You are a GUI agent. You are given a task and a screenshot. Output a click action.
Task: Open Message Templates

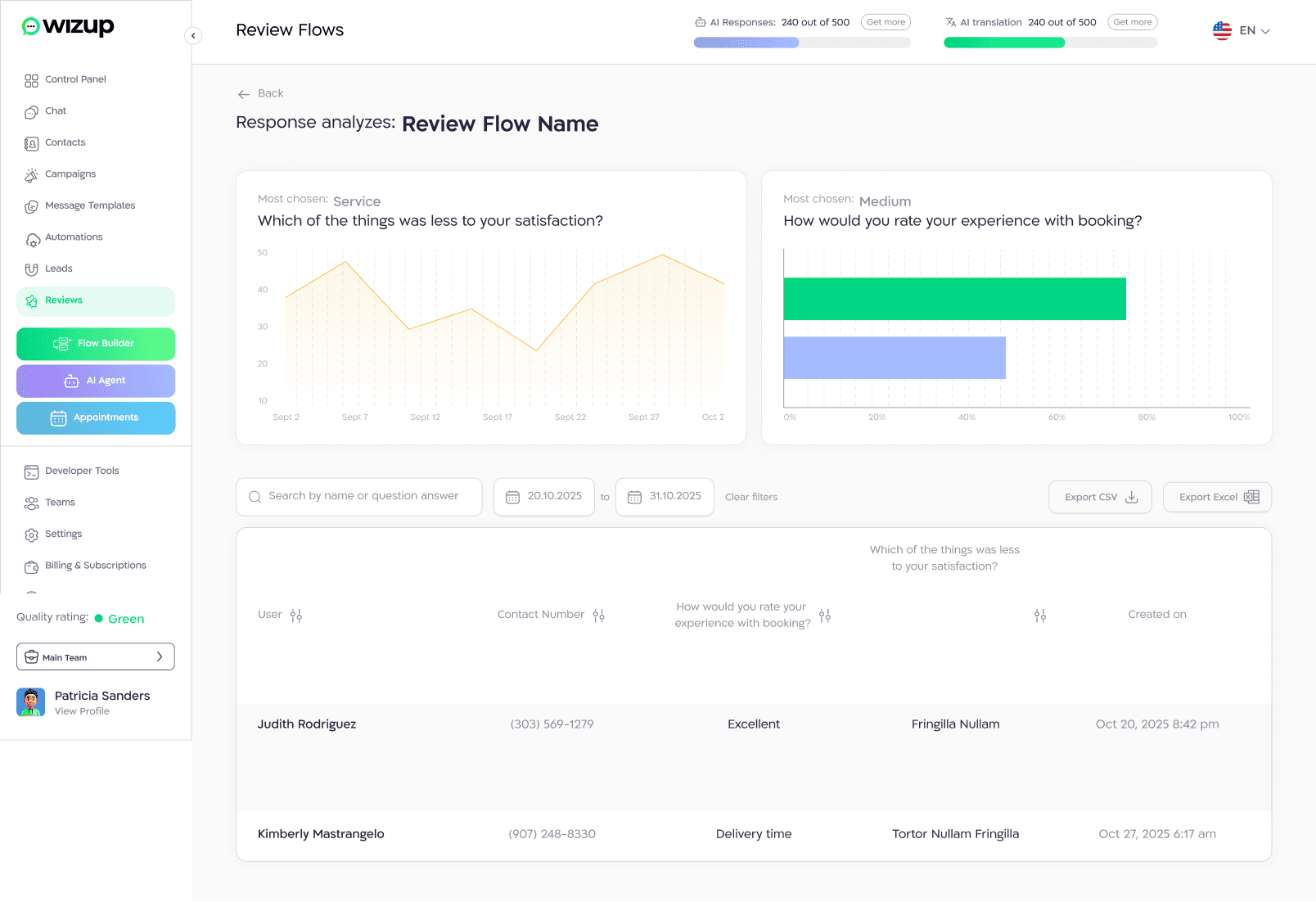[x=90, y=205]
